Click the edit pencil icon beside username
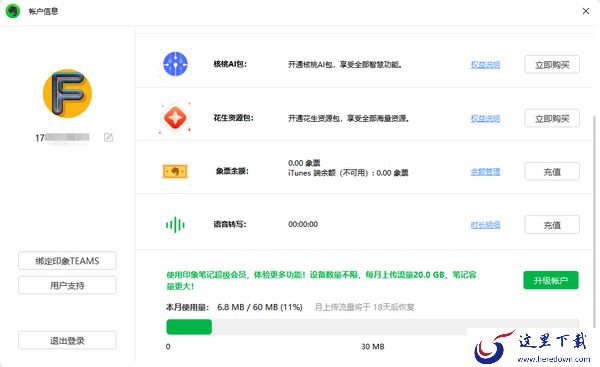600x367 pixels. [108, 137]
